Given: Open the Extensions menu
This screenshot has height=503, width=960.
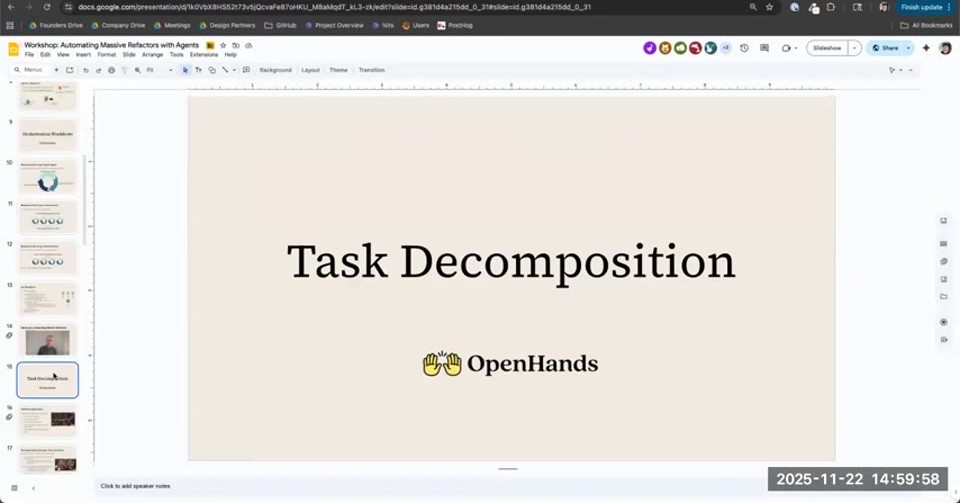Looking at the screenshot, I should click(x=204, y=54).
